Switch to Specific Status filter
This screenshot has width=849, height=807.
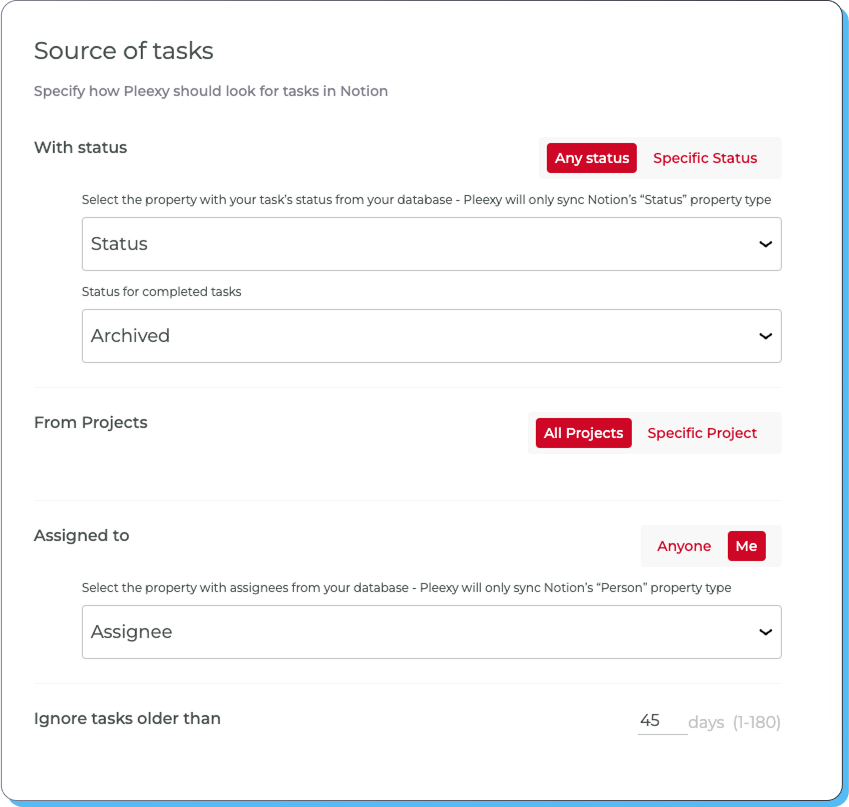tap(705, 158)
